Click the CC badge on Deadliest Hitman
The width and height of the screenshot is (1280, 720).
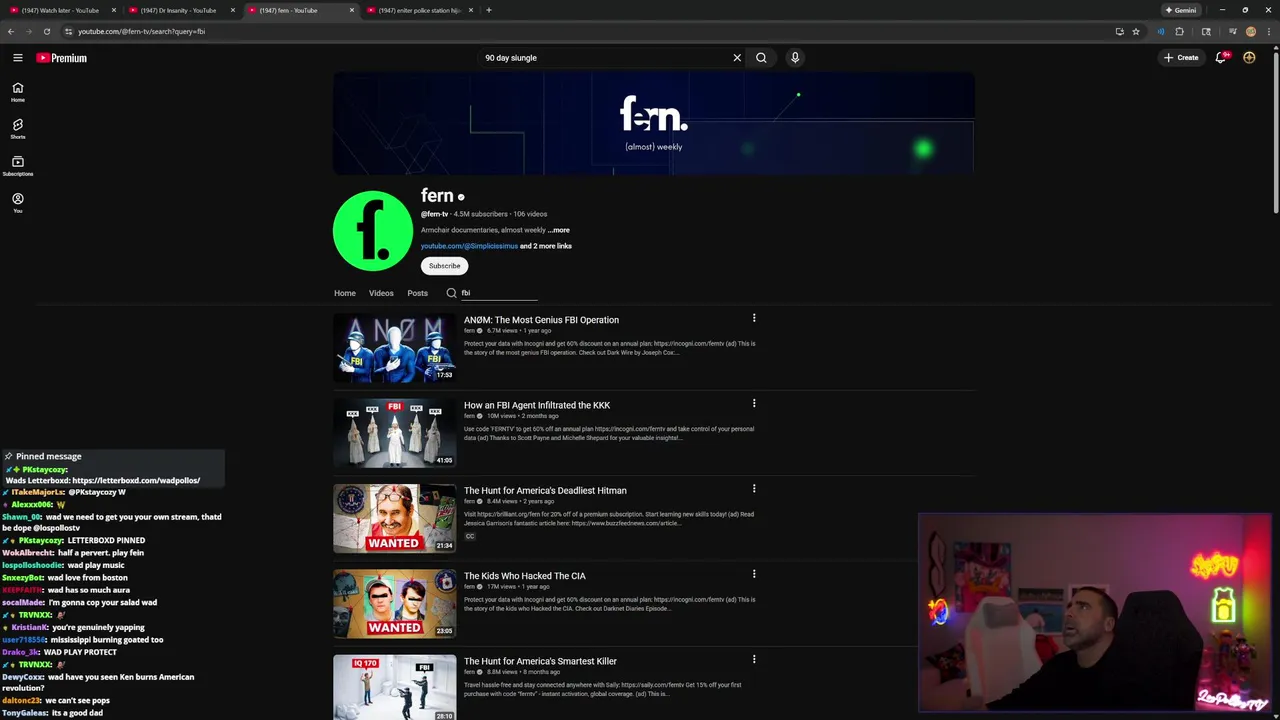pos(469,536)
